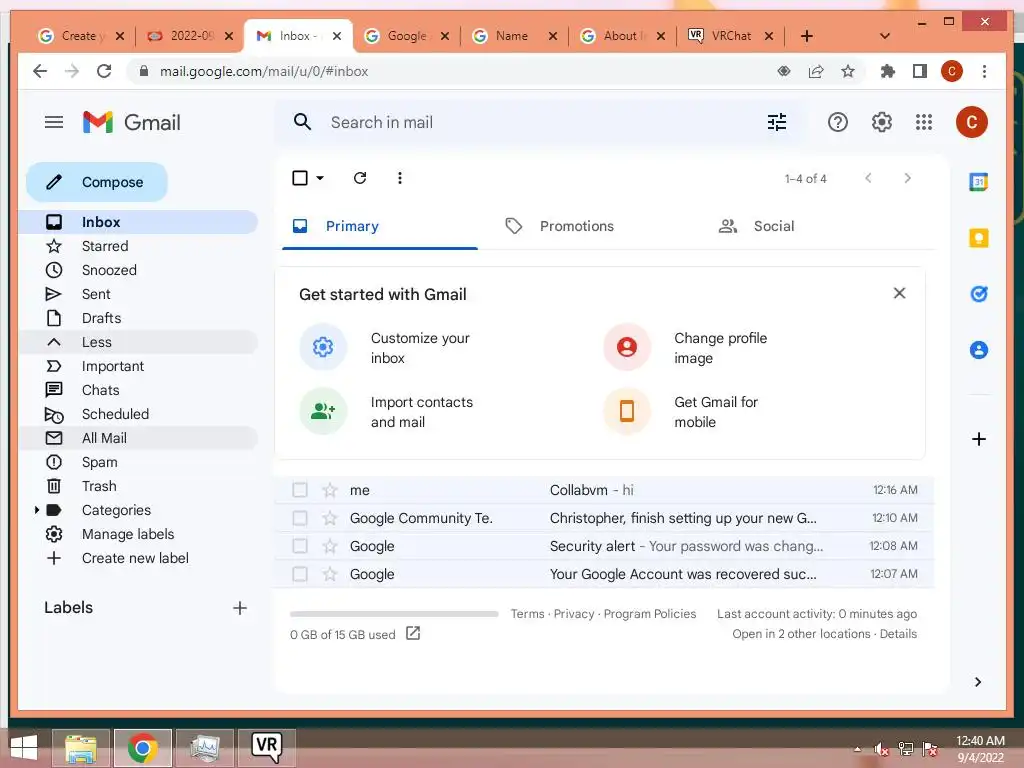Open Chrome extensions puzzle icon
1024x768 pixels.
(x=887, y=71)
